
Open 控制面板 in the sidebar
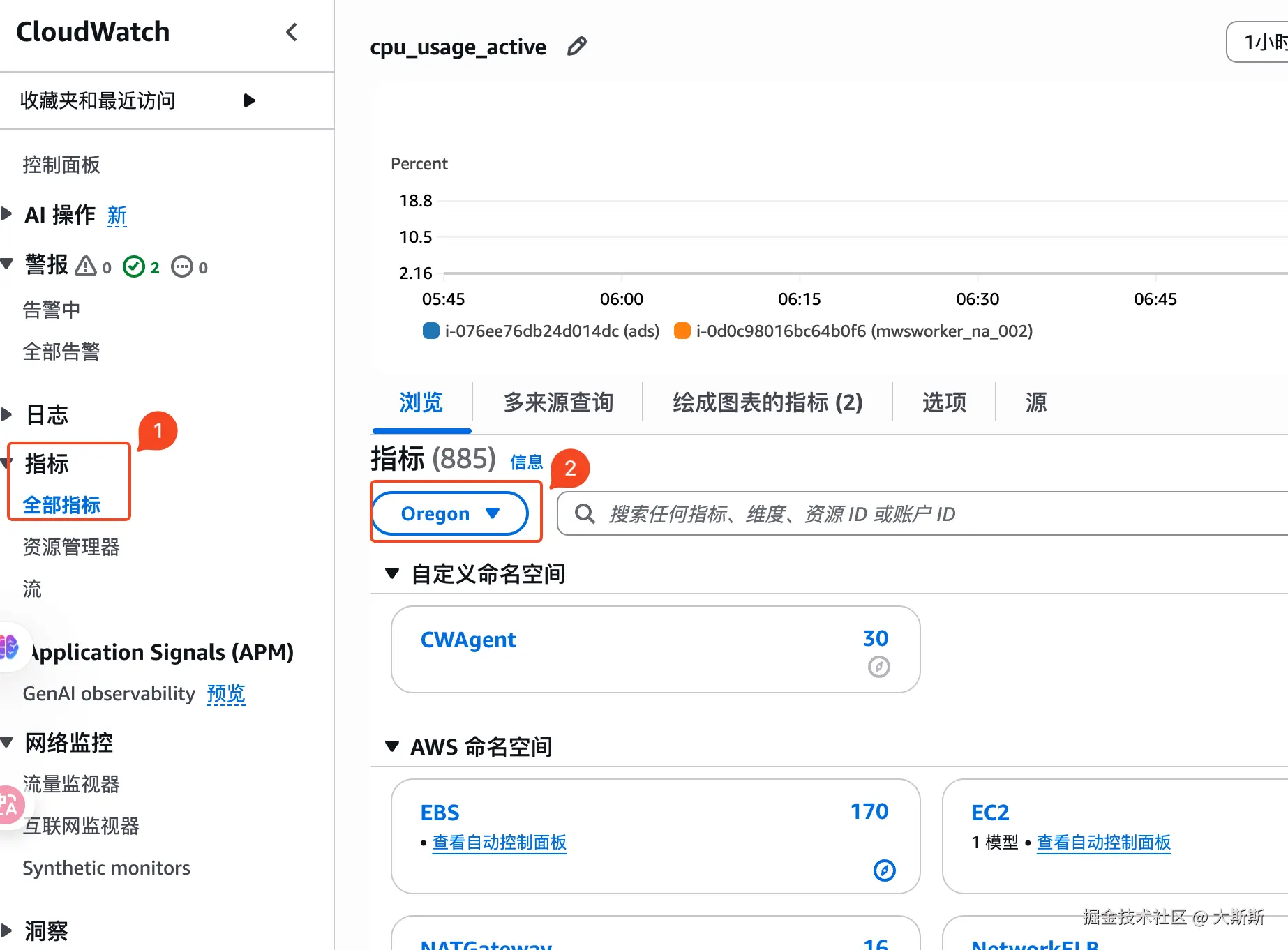click(61, 165)
